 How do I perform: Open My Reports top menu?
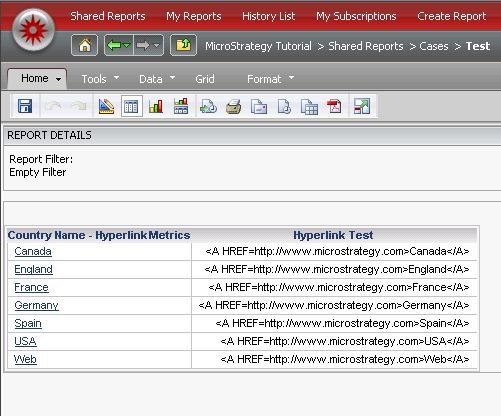[x=194, y=16]
